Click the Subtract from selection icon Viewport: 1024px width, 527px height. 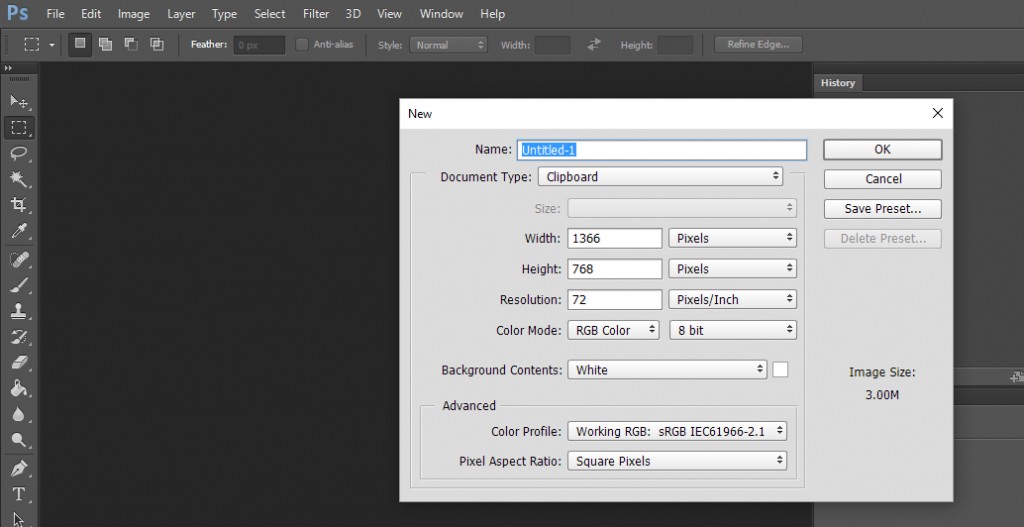point(131,44)
